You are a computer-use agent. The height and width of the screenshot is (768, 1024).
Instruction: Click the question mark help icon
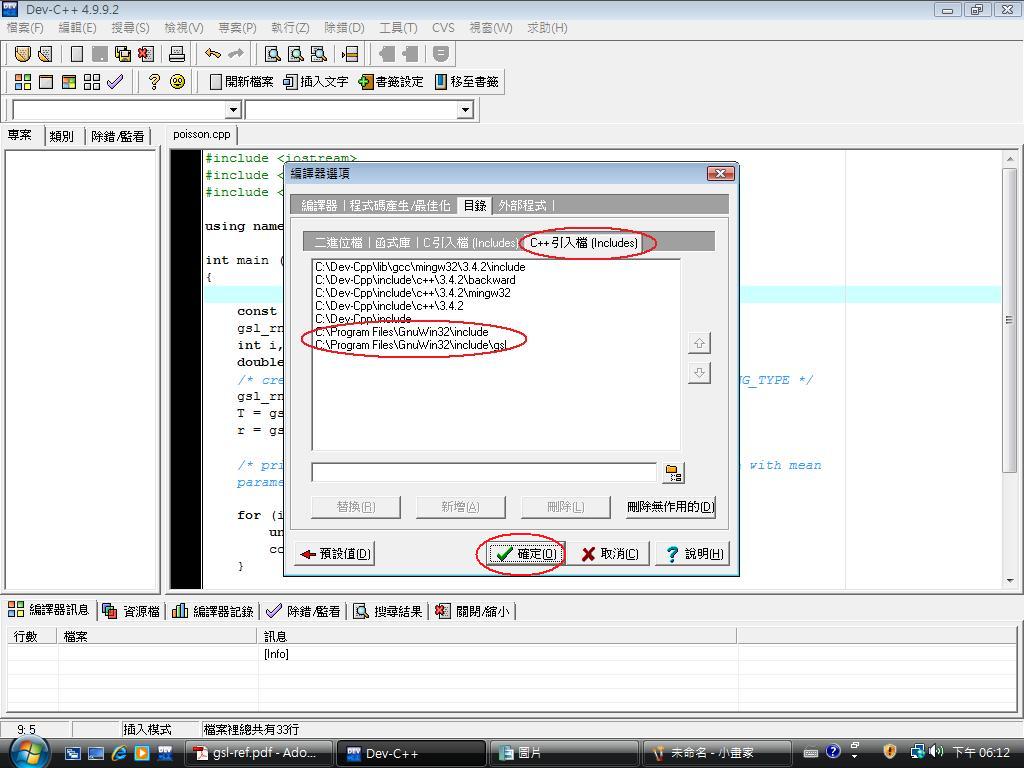(154, 82)
